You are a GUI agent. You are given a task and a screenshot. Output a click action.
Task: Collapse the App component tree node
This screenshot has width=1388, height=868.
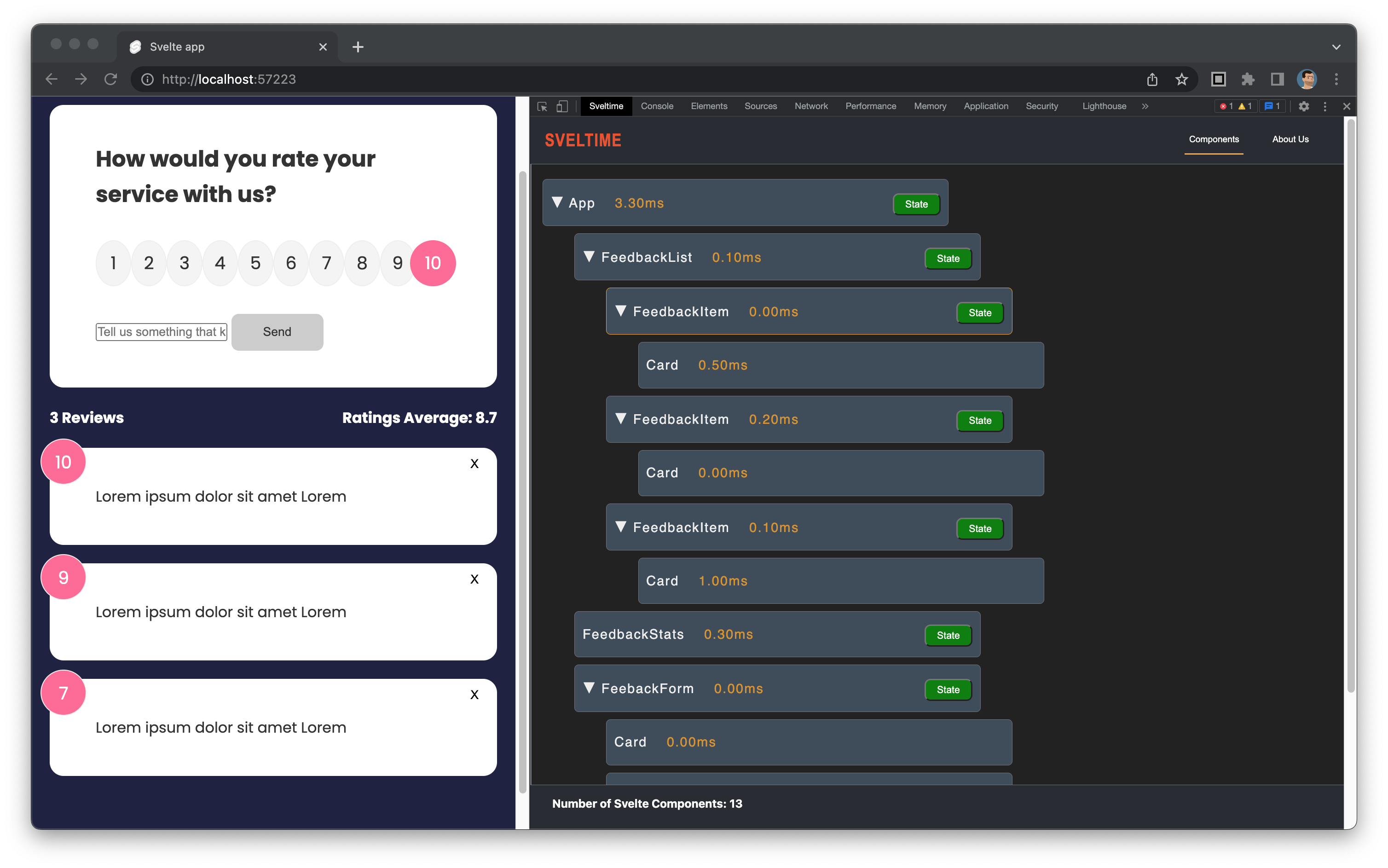point(557,203)
